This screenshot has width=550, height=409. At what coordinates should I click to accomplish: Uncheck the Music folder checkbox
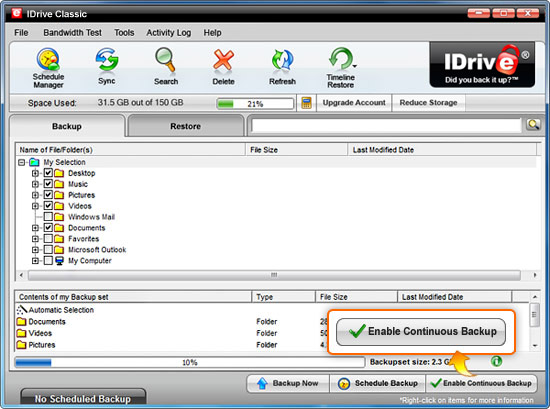tap(48, 184)
